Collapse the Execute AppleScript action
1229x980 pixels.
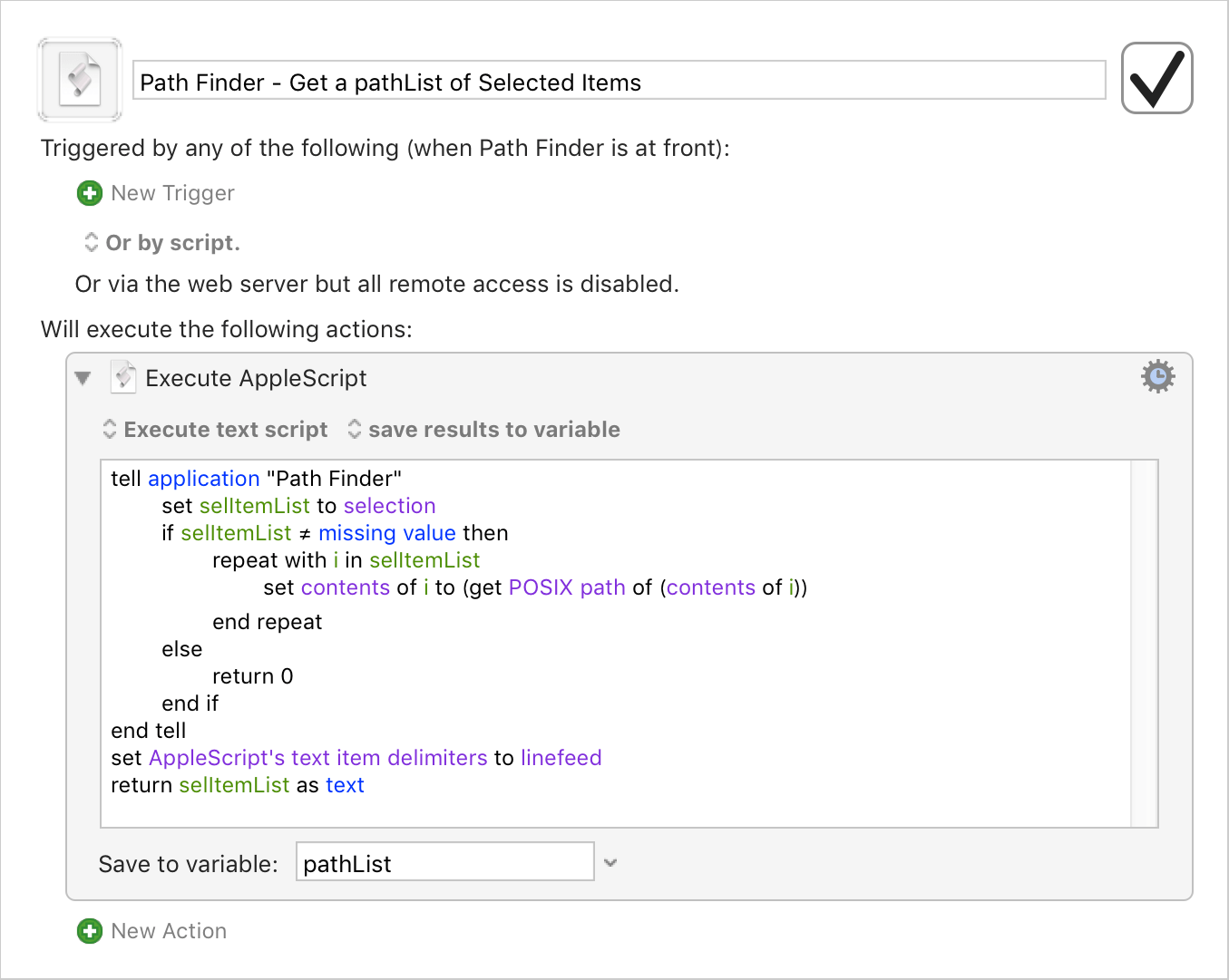pyautogui.click(x=83, y=378)
